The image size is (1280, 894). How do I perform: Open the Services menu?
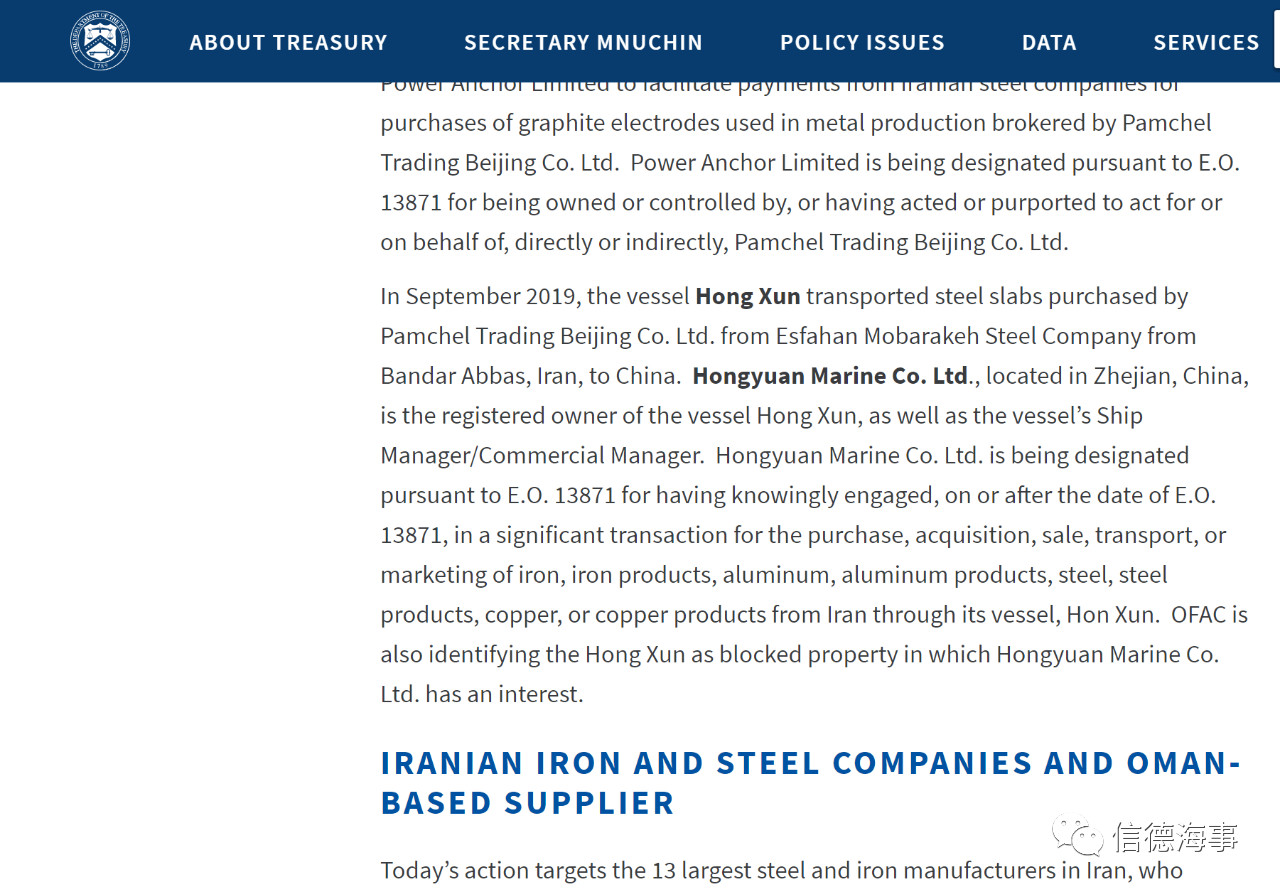click(x=1206, y=43)
